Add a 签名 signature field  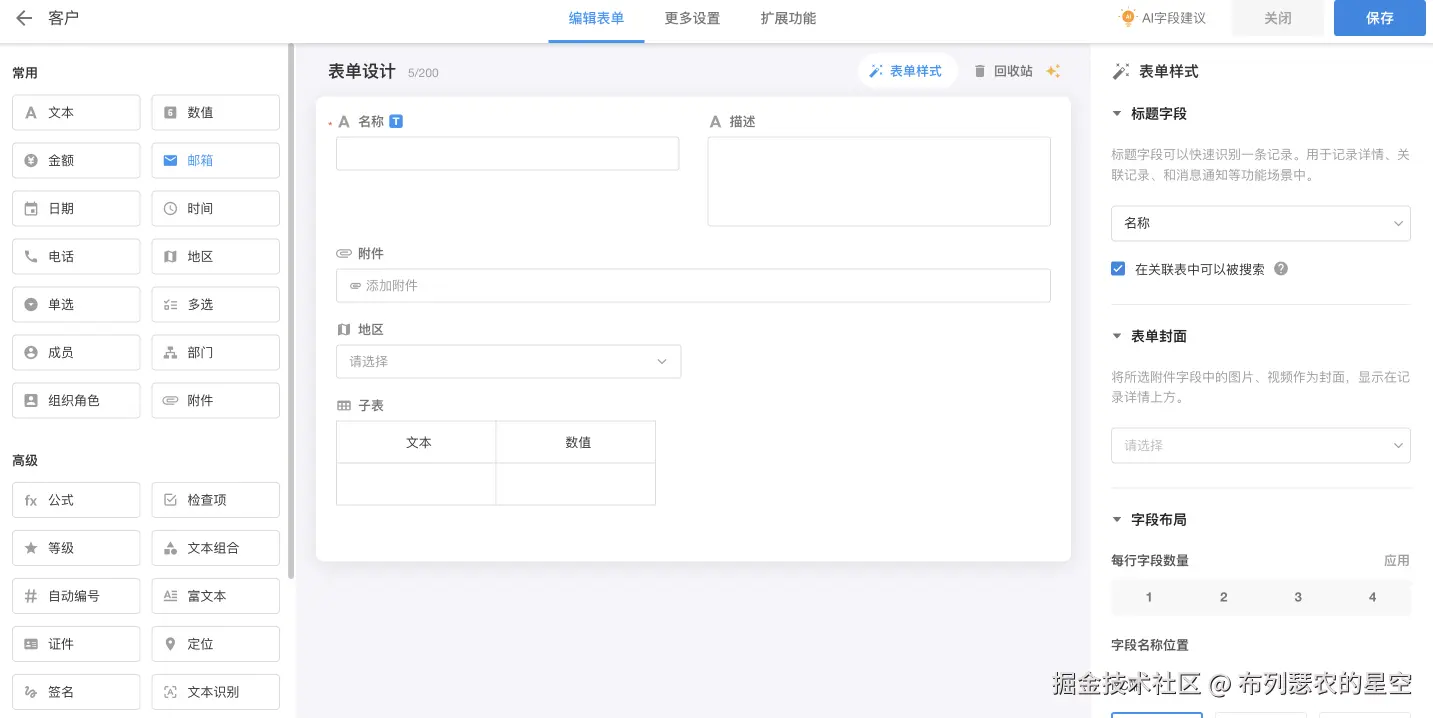tap(76, 692)
